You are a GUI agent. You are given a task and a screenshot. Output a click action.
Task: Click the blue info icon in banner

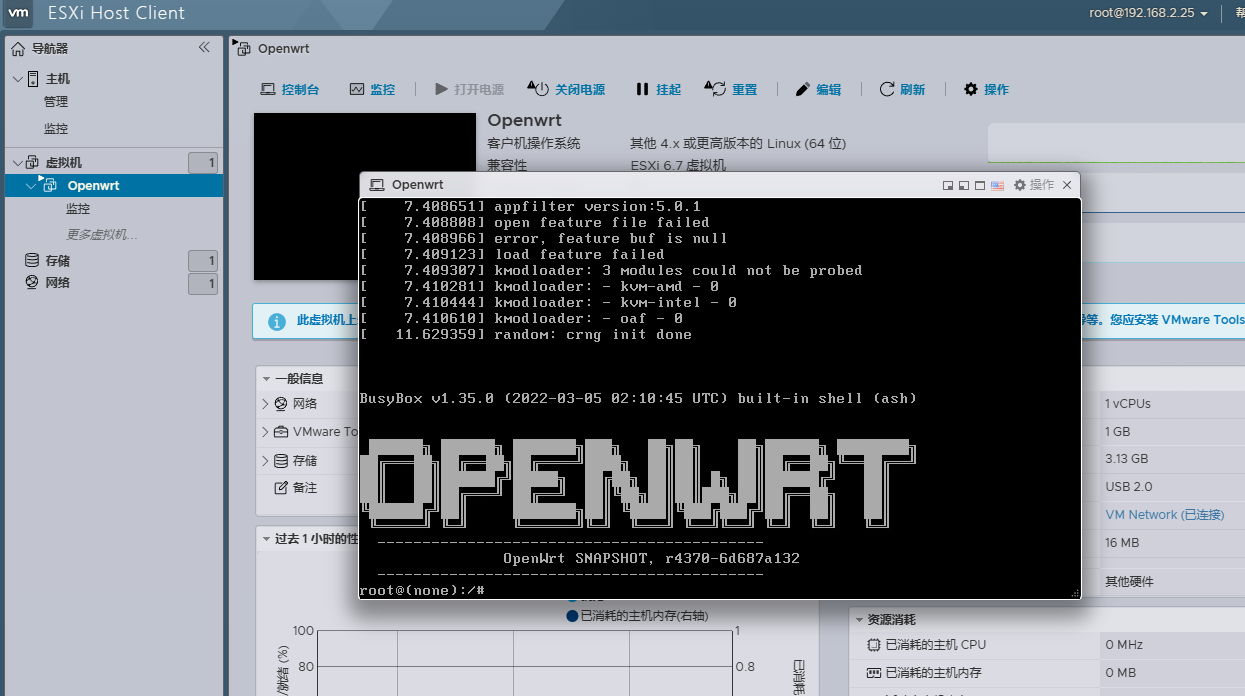pos(277,321)
